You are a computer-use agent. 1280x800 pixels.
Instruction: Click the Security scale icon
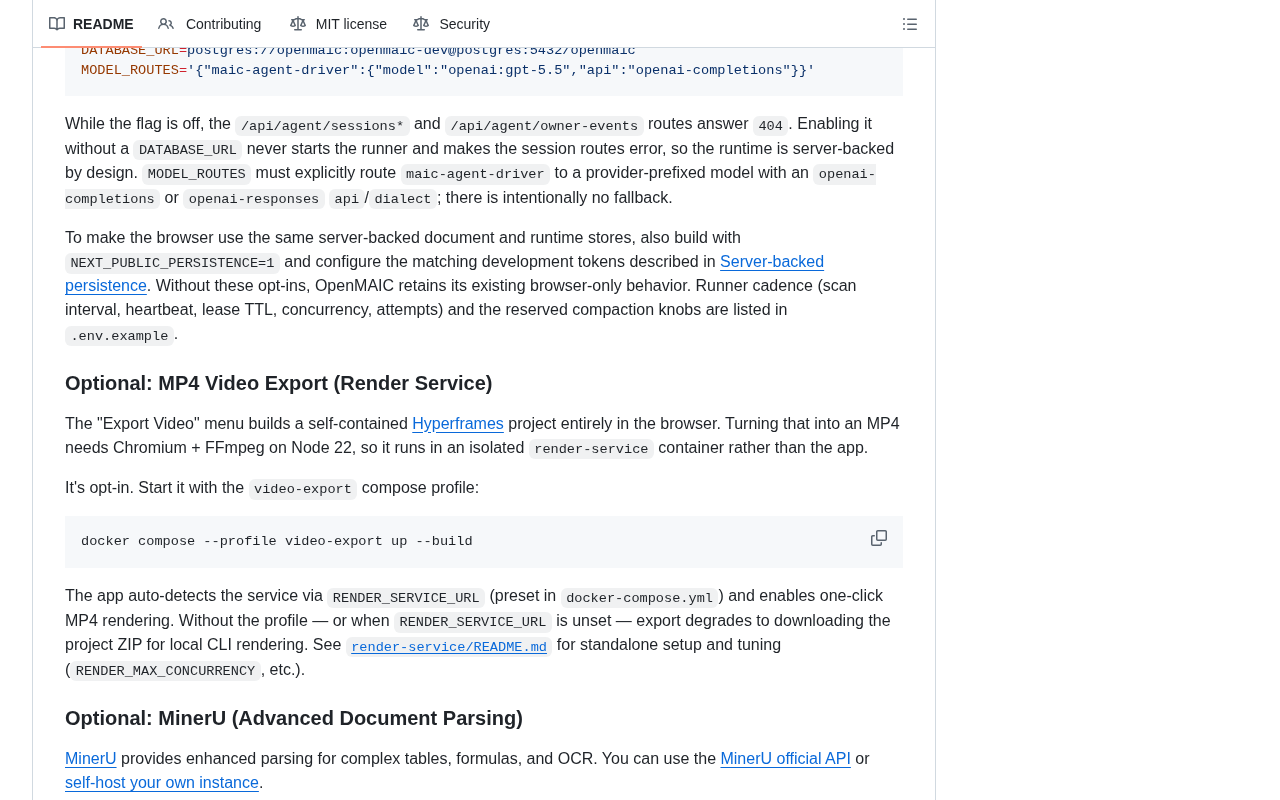(x=421, y=24)
